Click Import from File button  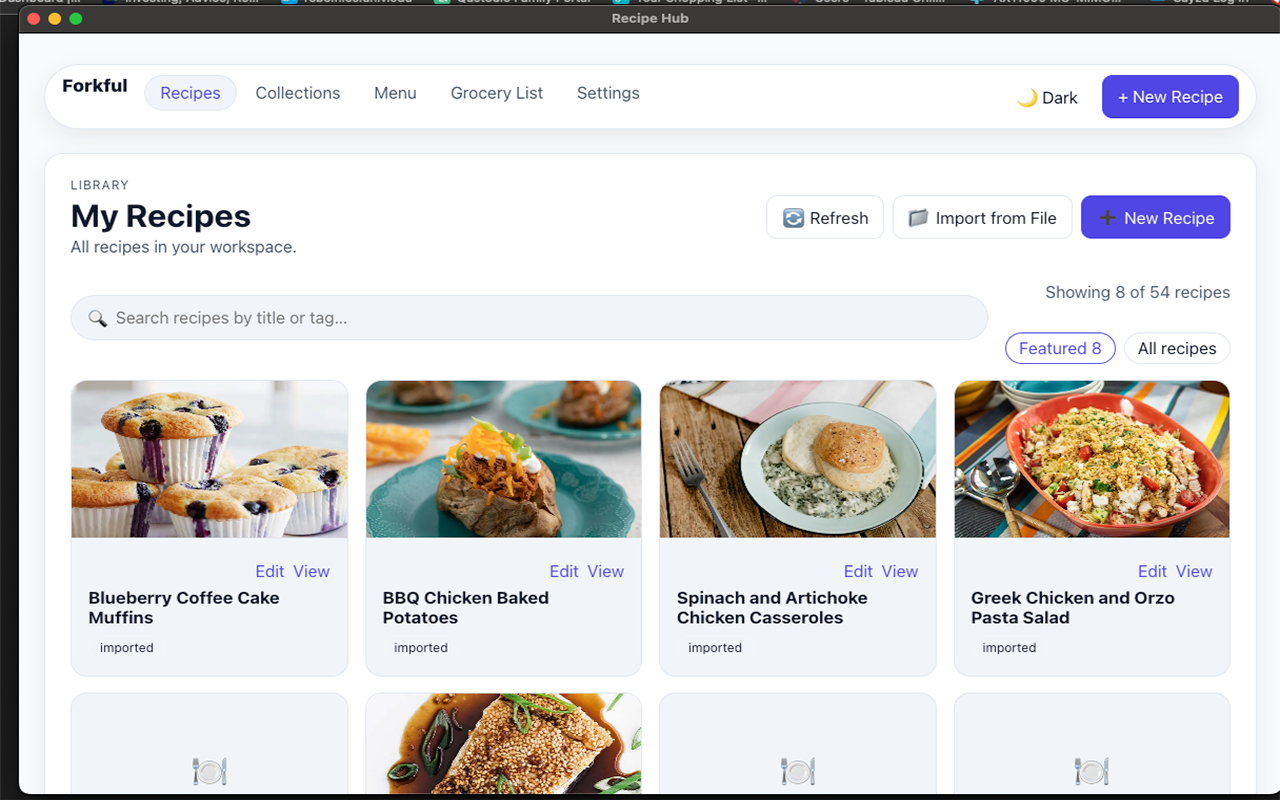pos(982,217)
